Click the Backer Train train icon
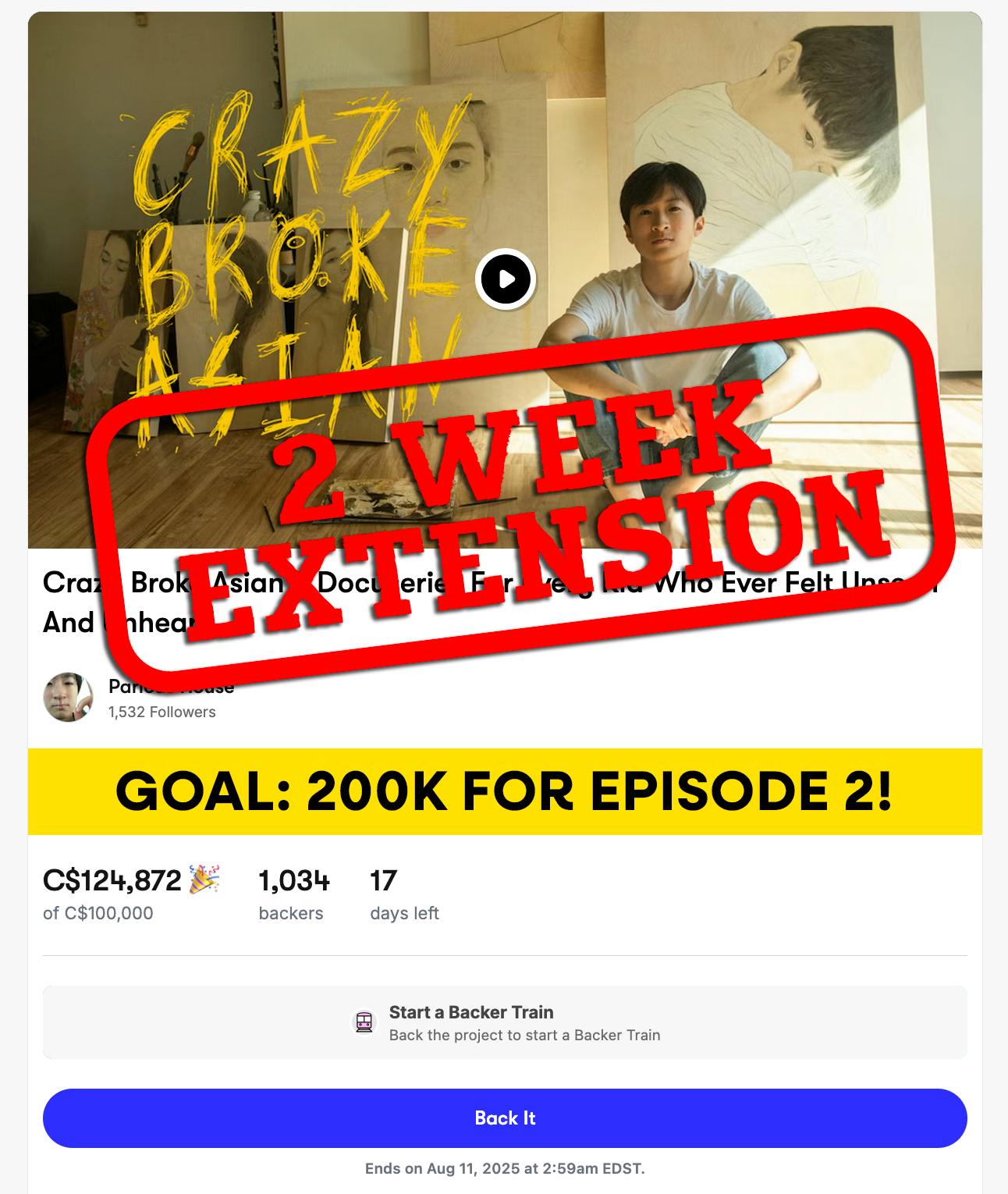This screenshot has height=1194, width=1008. point(364,1022)
